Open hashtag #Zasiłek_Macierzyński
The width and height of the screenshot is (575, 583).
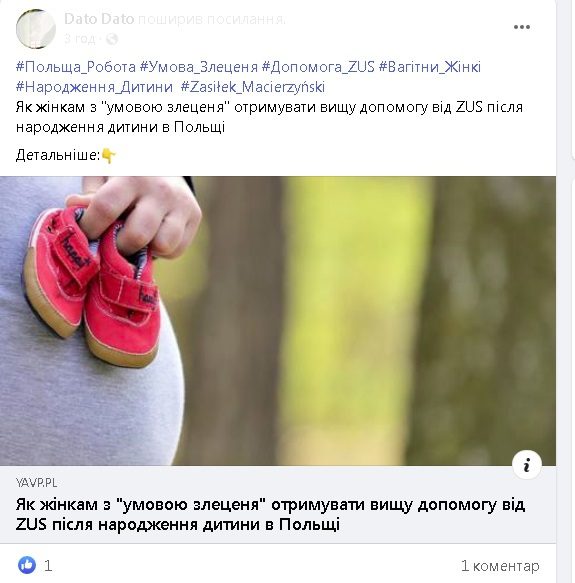(x=253, y=87)
